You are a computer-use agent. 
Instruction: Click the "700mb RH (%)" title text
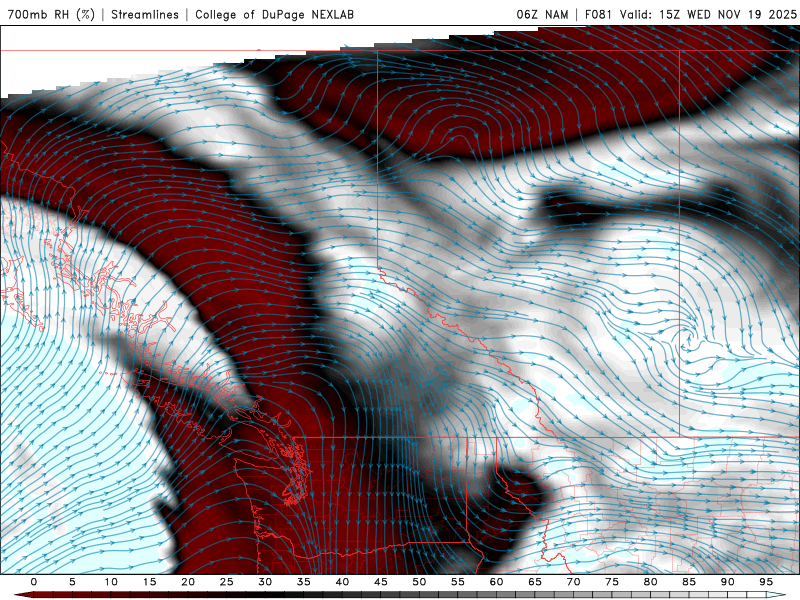[x=51, y=14]
